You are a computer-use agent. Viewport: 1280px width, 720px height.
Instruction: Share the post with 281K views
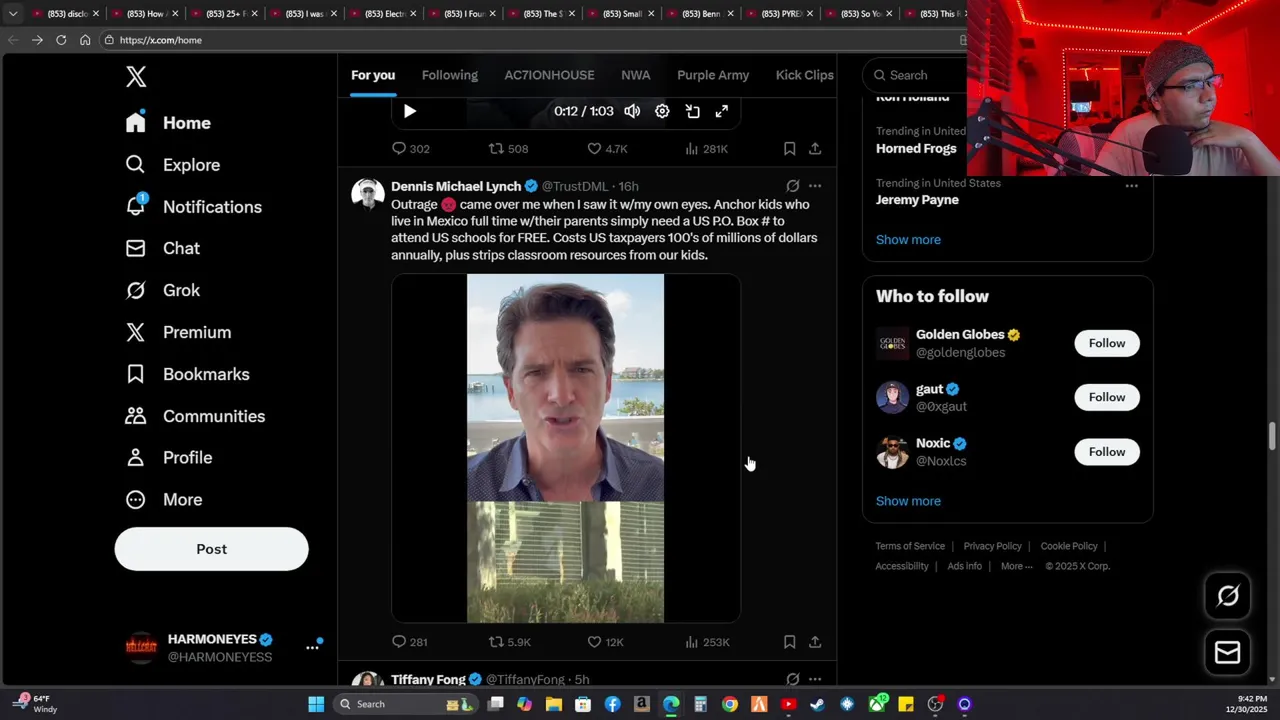[815, 149]
